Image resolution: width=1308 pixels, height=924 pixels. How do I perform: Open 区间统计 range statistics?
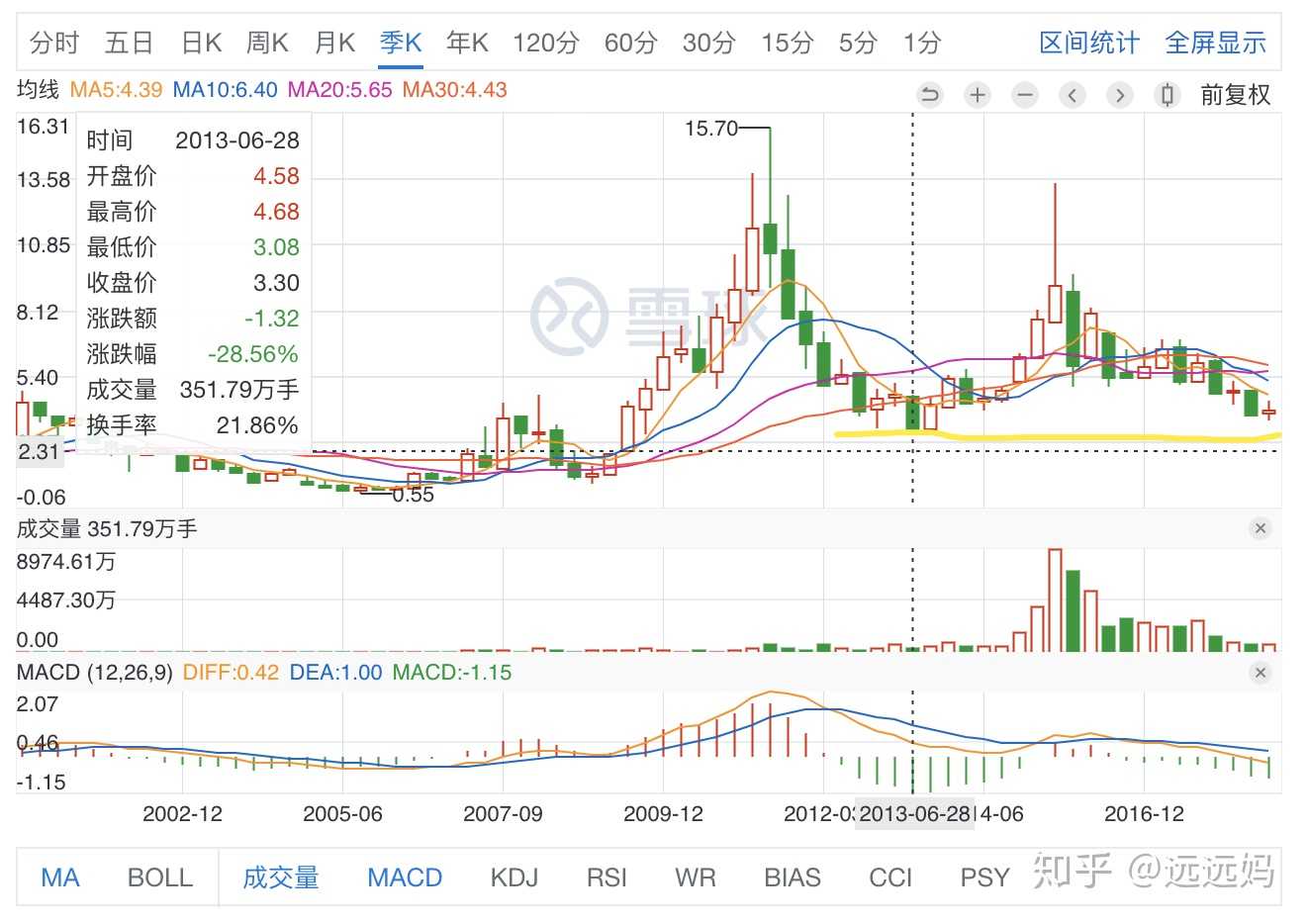pyautogui.click(x=1089, y=43)
